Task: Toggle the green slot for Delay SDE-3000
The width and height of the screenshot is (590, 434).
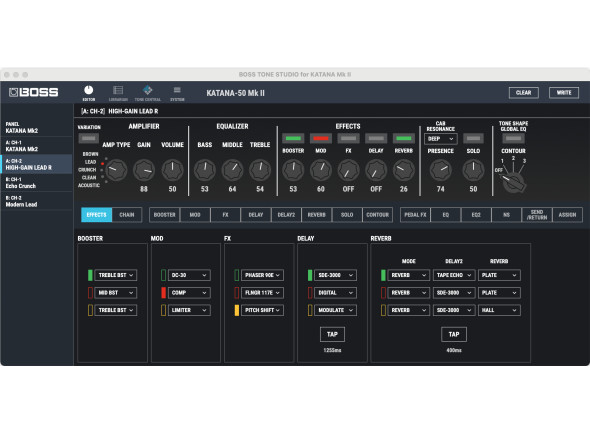Action: click(310, 275)
